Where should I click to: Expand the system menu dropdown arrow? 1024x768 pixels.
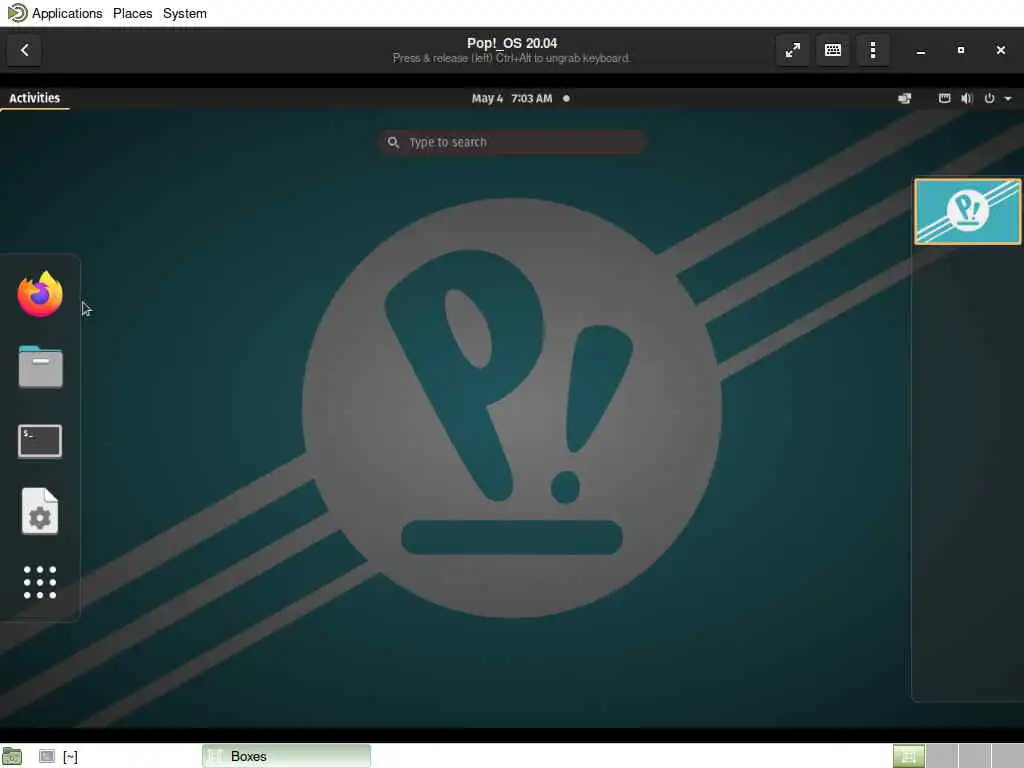click(x=1008, y=99)
